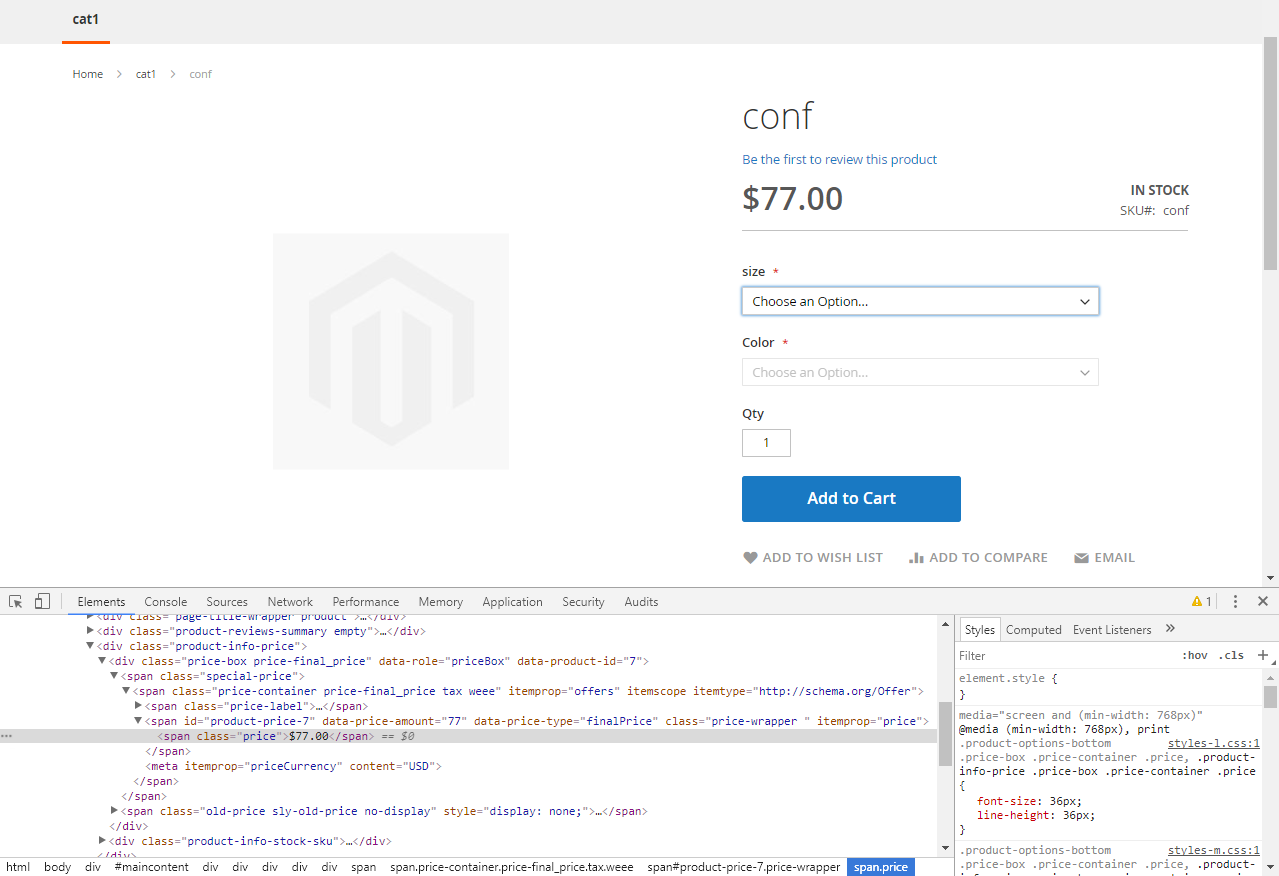This screenshot has width=1279, height=876.
Task: Toggle the device toolbar icon
Action: [42, 601]
